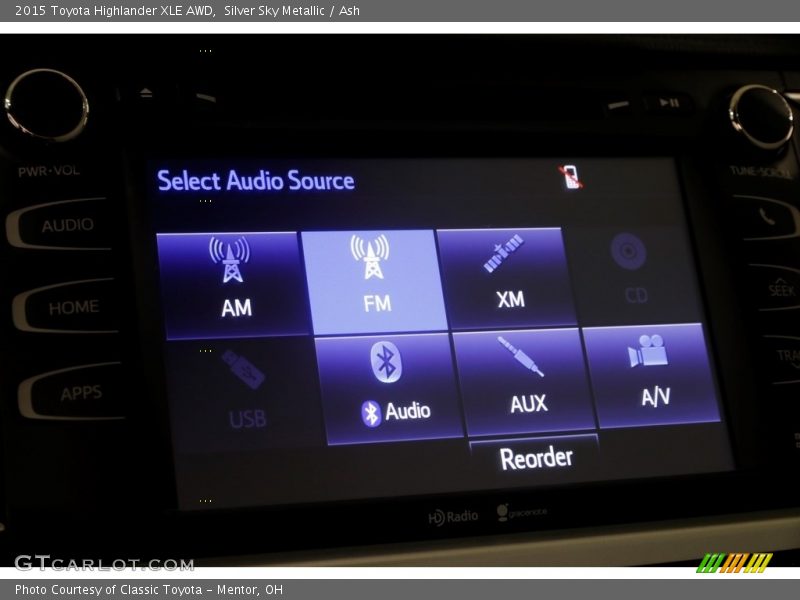Push the AUDIO hardware button

pos(60,224)
